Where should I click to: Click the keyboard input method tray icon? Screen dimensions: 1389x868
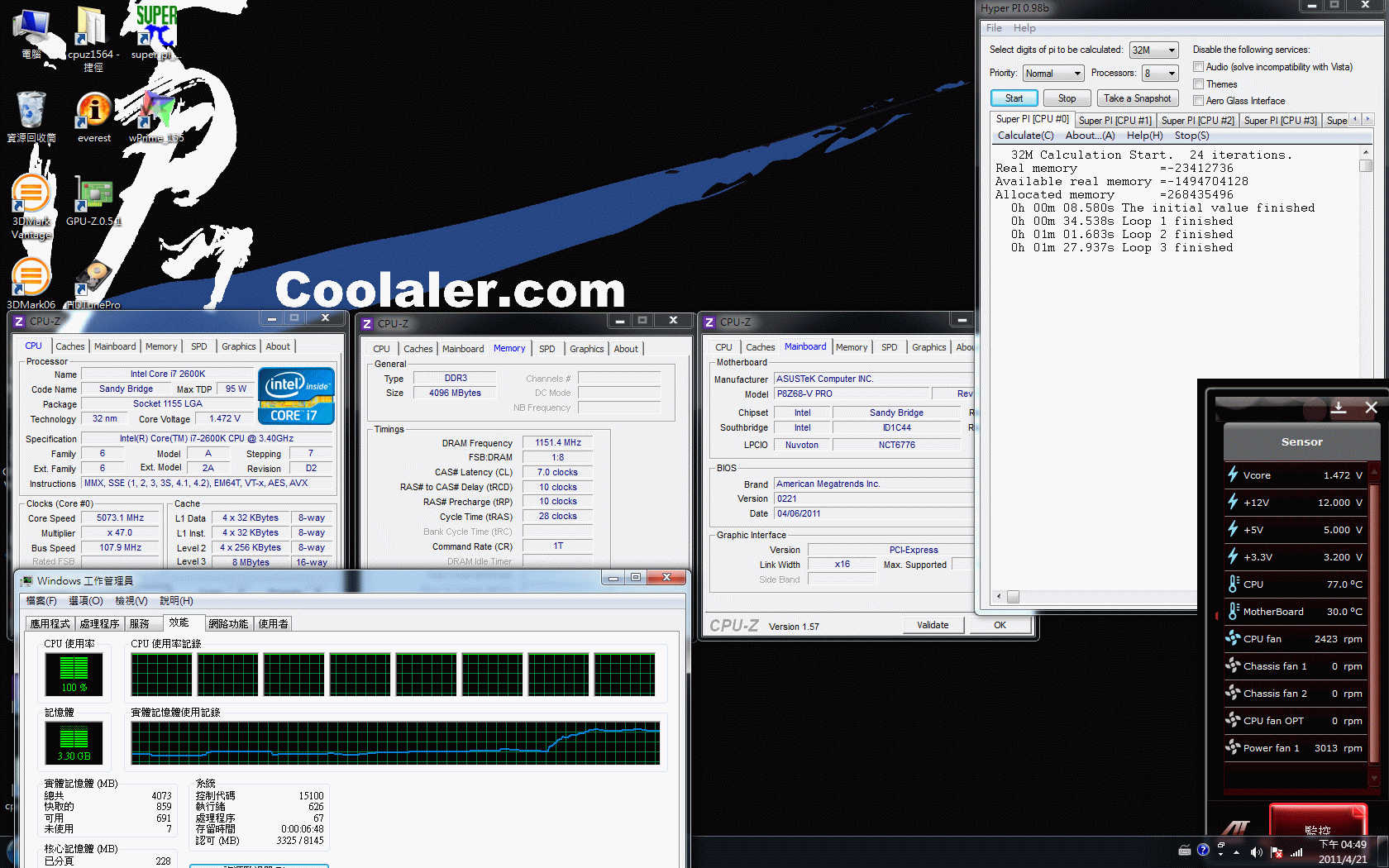pos(1185,850)
